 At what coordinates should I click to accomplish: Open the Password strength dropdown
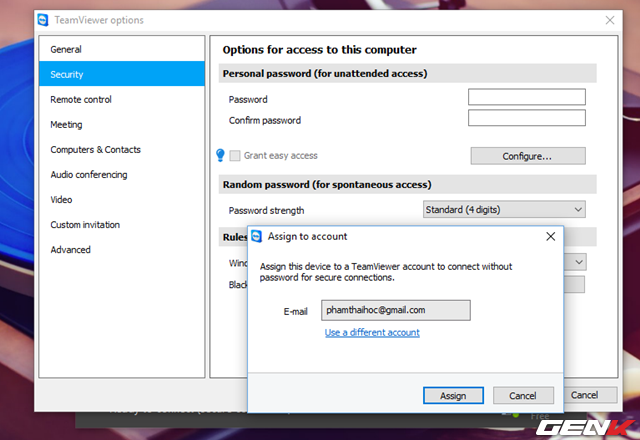[504, 209]
